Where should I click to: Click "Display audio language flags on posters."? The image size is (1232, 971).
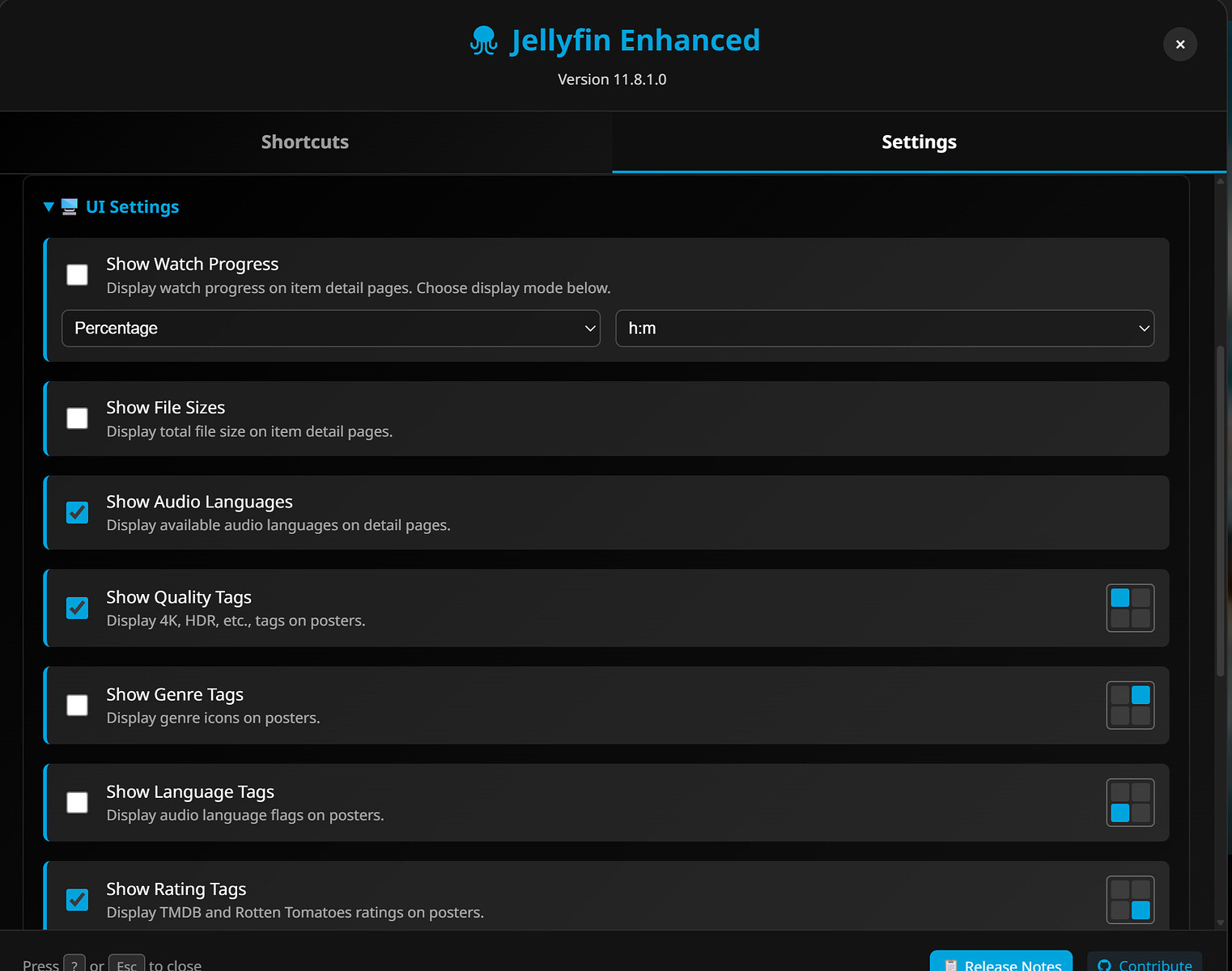(245, 816)
